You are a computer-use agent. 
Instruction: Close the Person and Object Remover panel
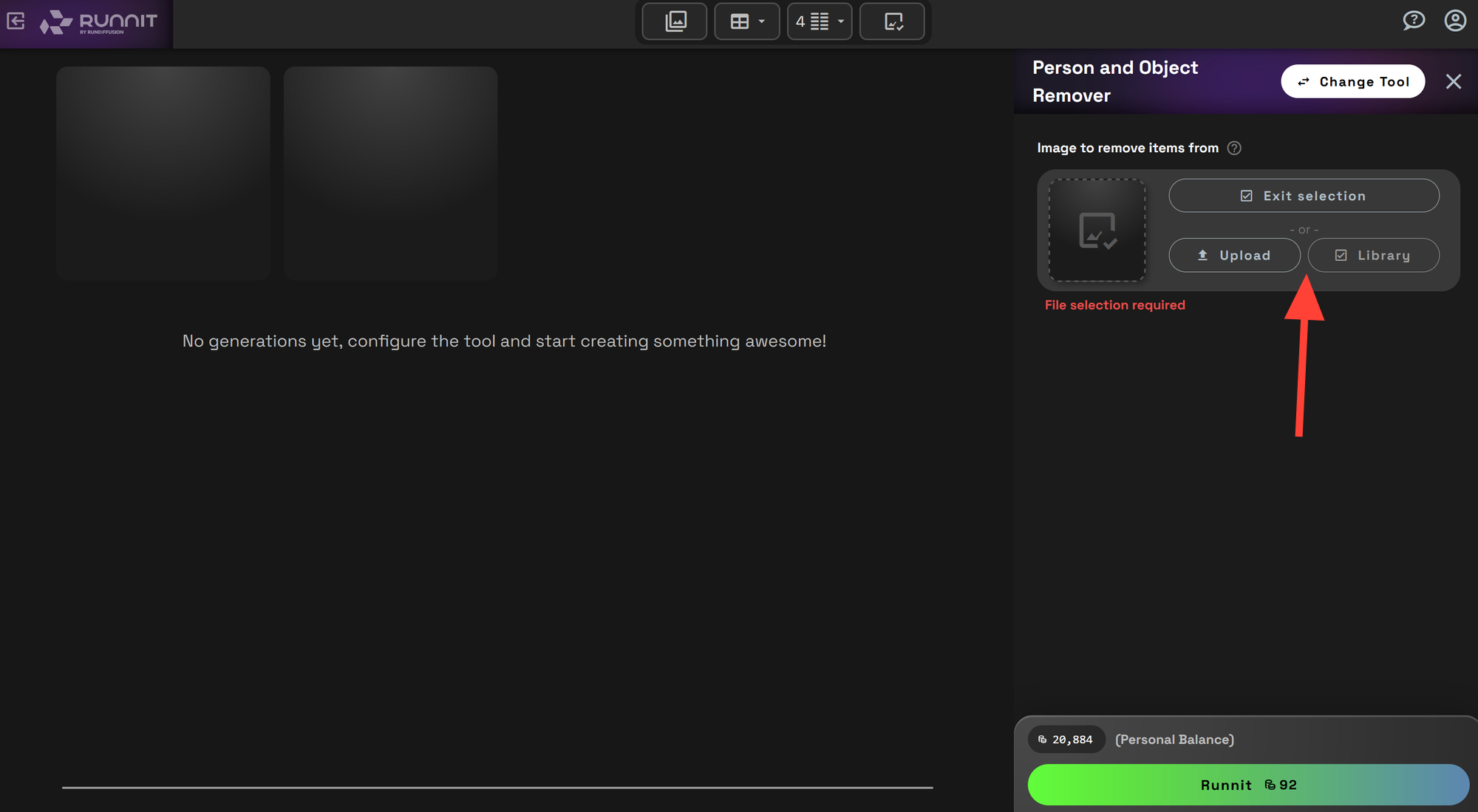tap(1454, 81)
